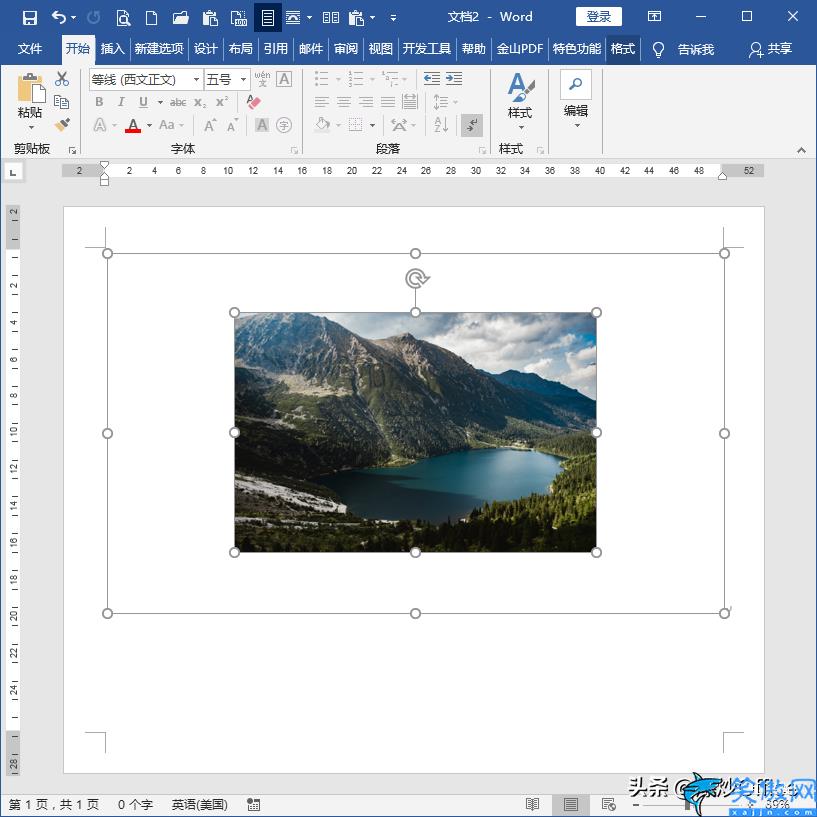Expand the Paste options arrow
The height and width of the screenshot is (817, 817).
pos(31,127)
